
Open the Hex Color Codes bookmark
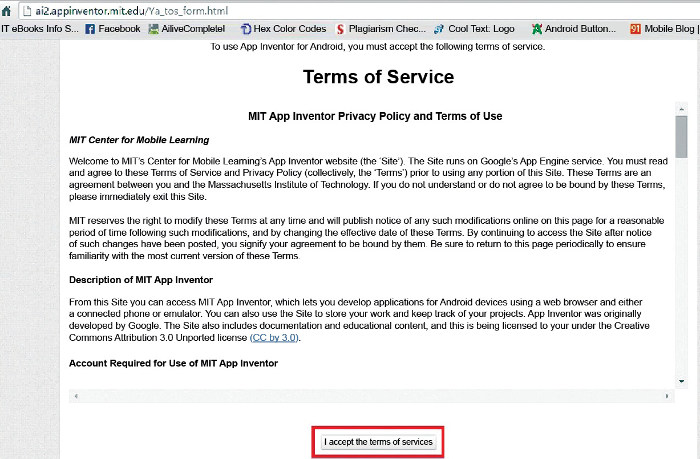[x=283, y=29]
